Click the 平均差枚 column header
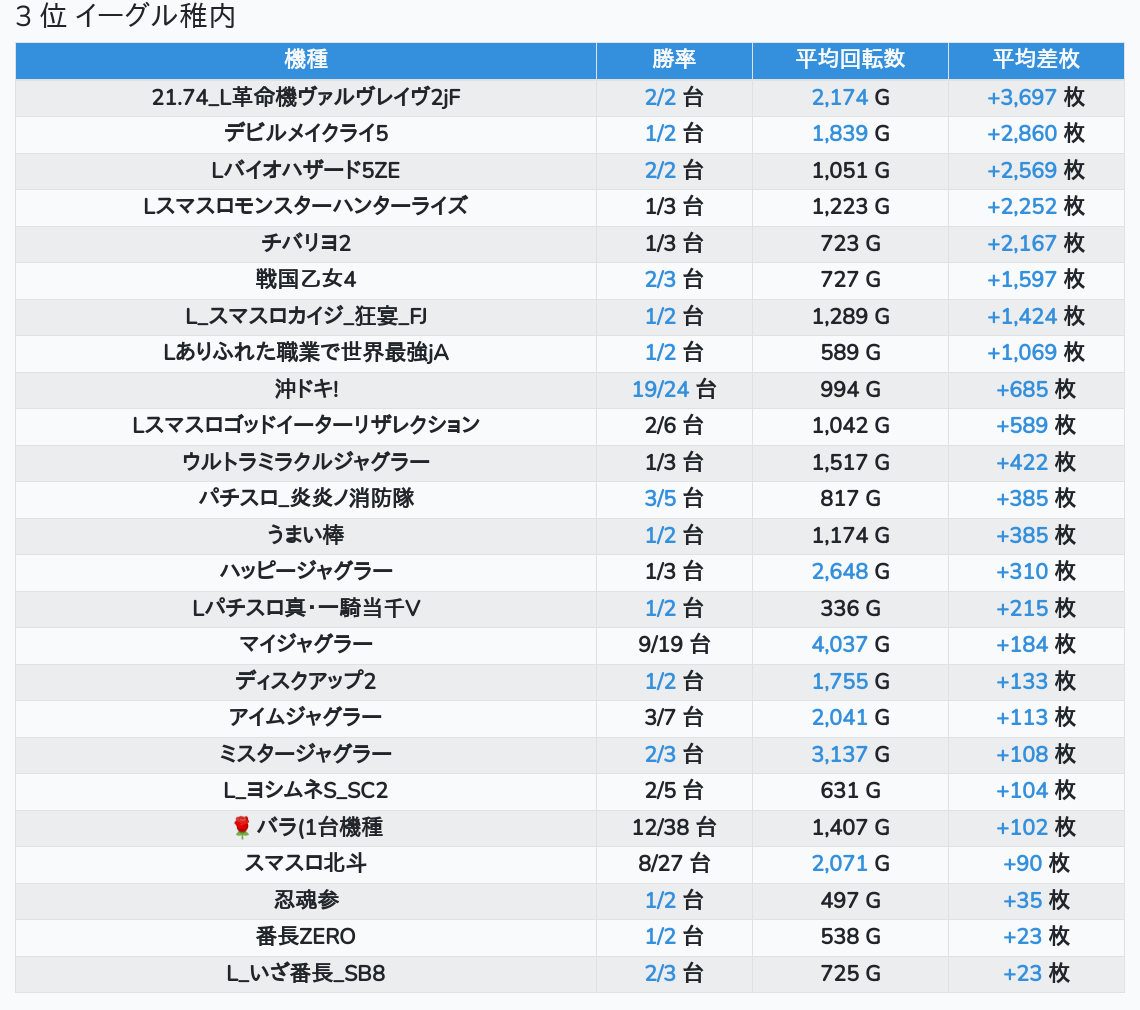This screenshot has height=1010, width=1140. click(x=1036, y=60)
